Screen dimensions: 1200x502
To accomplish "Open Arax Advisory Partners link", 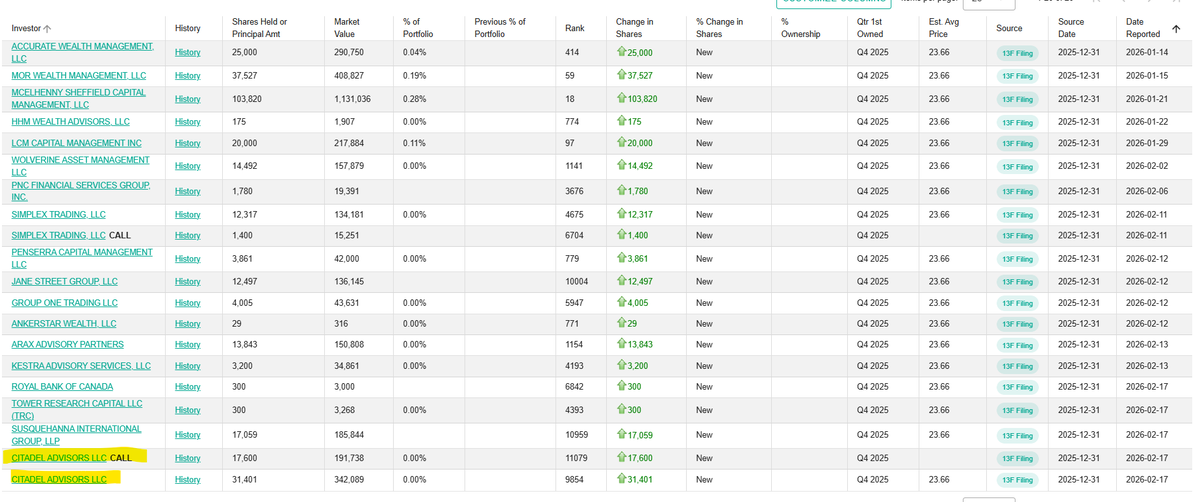I will [67, 344].
